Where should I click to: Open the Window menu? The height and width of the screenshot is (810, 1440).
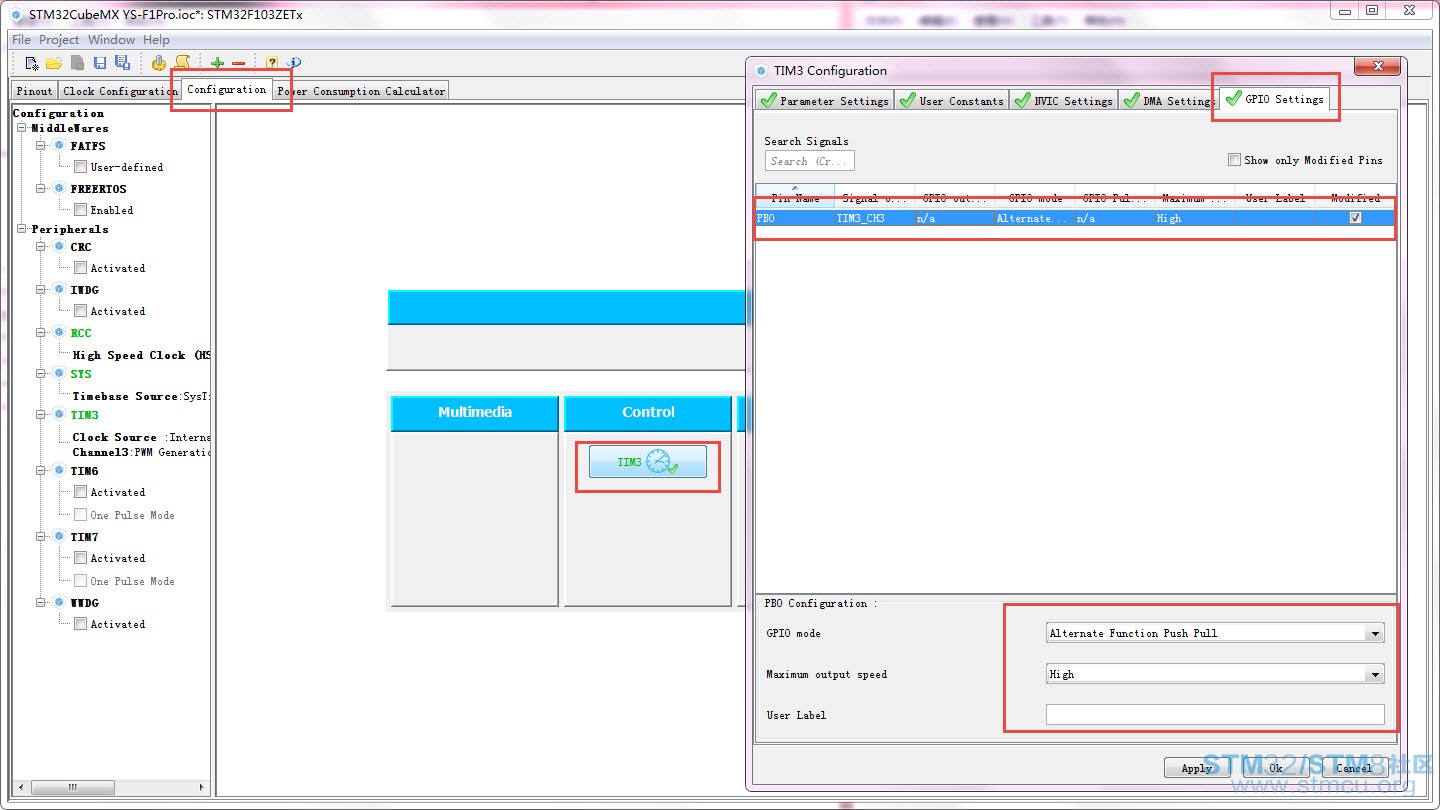coord(111,40)
